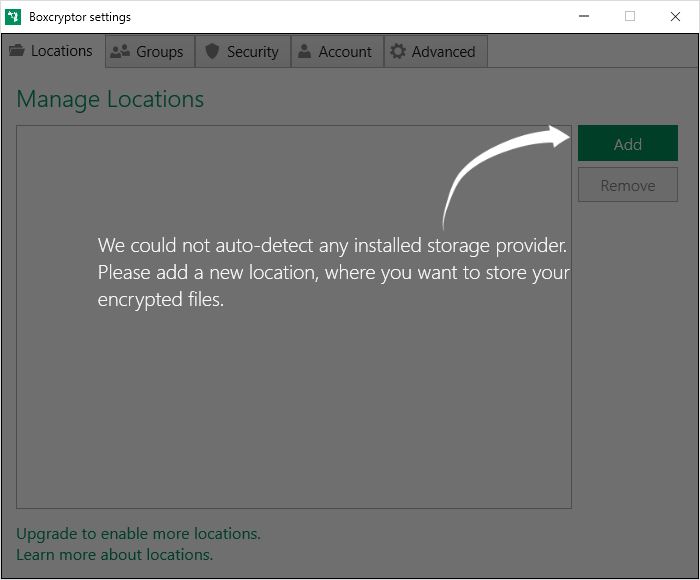The height and width of the screenshot is (580, 700).
Task: Open the Security tab
Action: tap(243, 52)
